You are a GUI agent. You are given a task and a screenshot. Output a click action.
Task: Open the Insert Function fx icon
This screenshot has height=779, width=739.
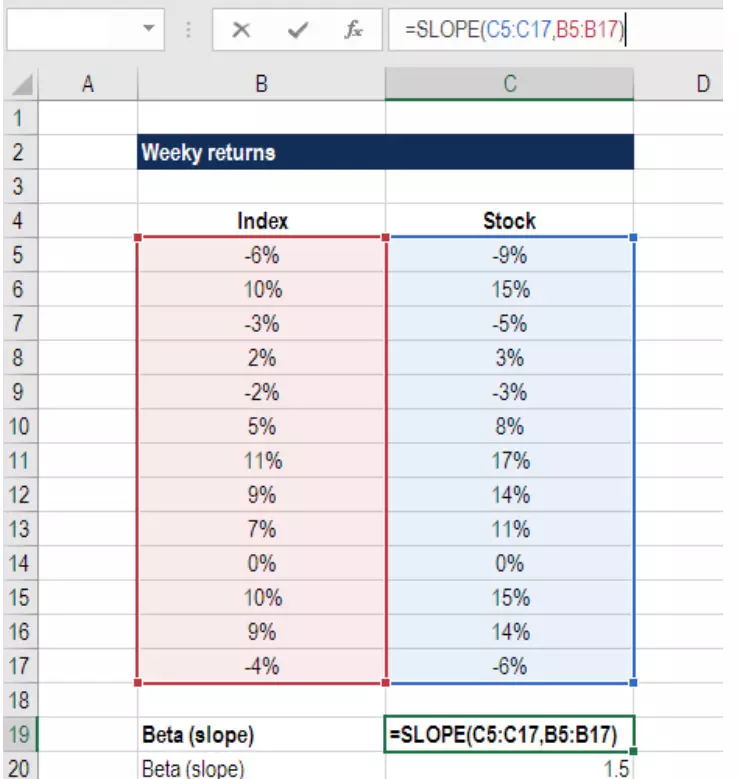point(353,30)
